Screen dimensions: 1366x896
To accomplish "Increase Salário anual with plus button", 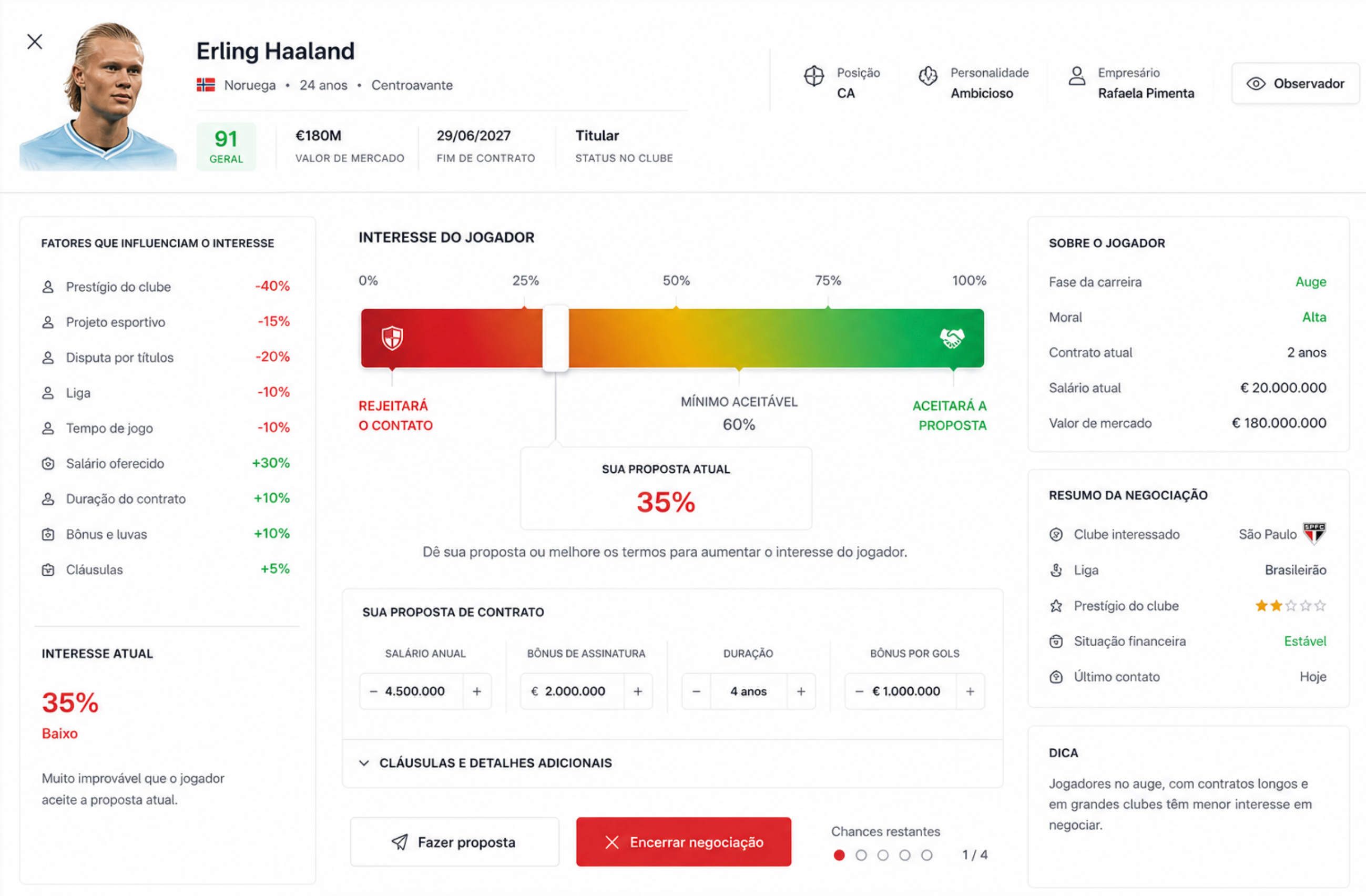I will coord(477,691).
